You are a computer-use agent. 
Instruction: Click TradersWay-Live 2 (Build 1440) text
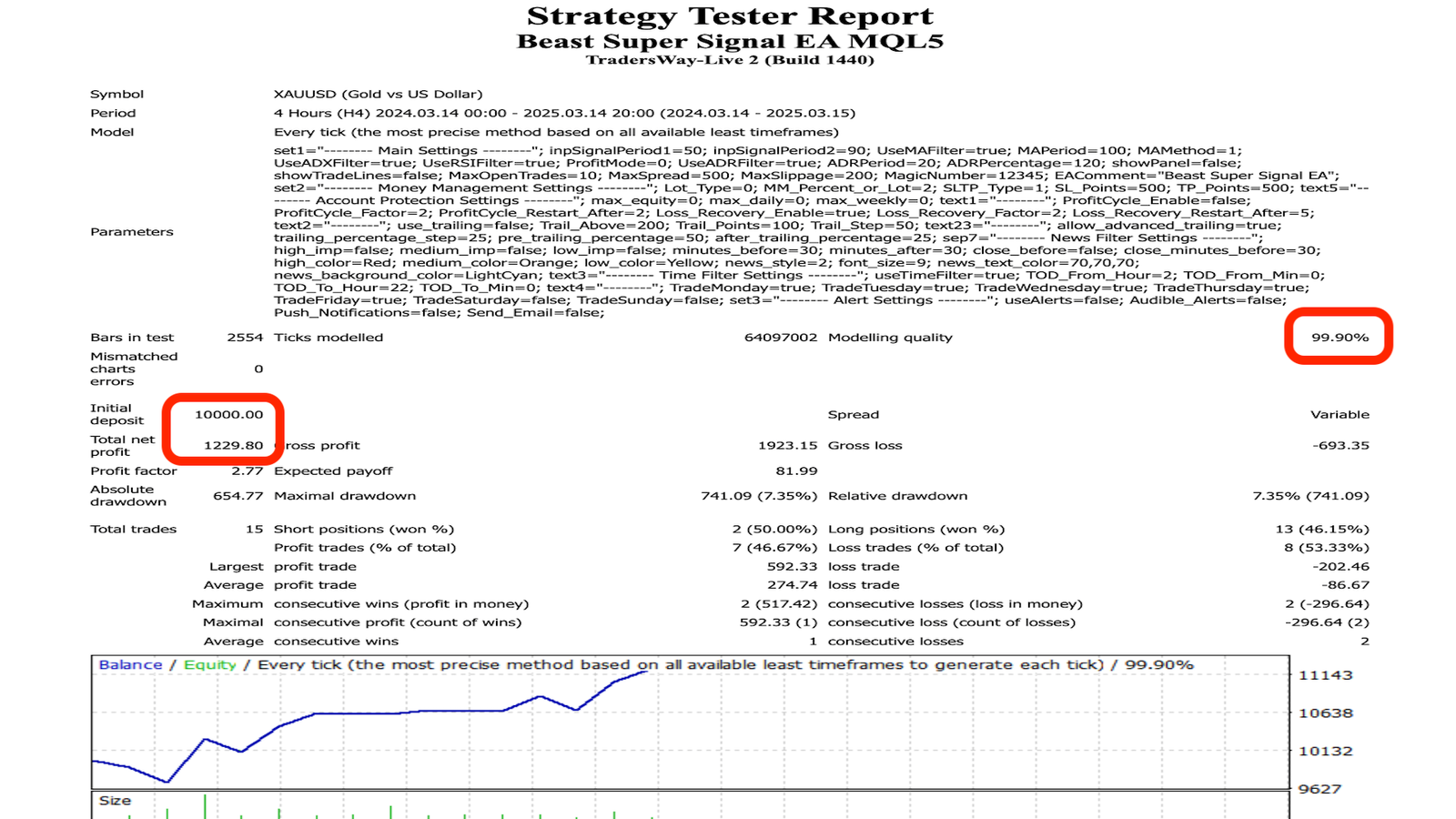click(730, 60)
